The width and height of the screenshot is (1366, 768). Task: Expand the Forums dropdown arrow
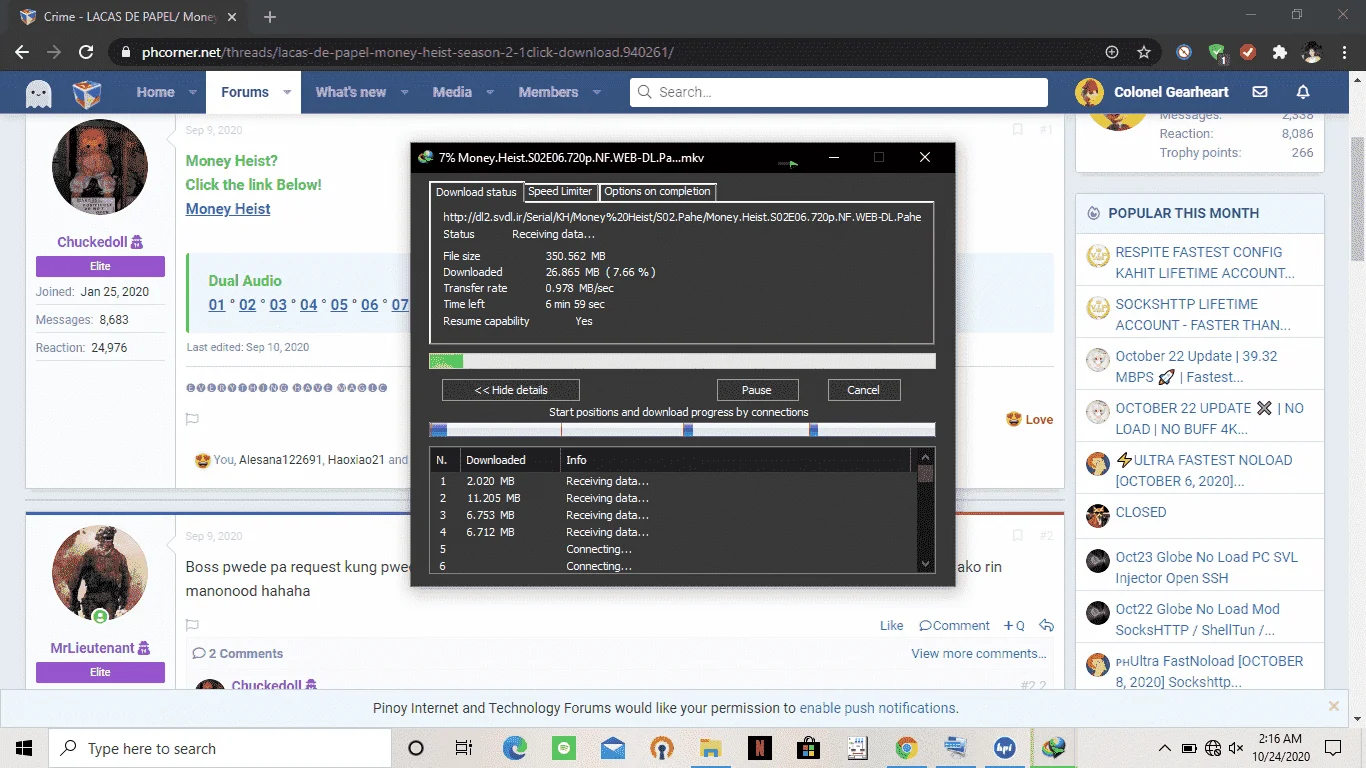(x=287, y=92)
